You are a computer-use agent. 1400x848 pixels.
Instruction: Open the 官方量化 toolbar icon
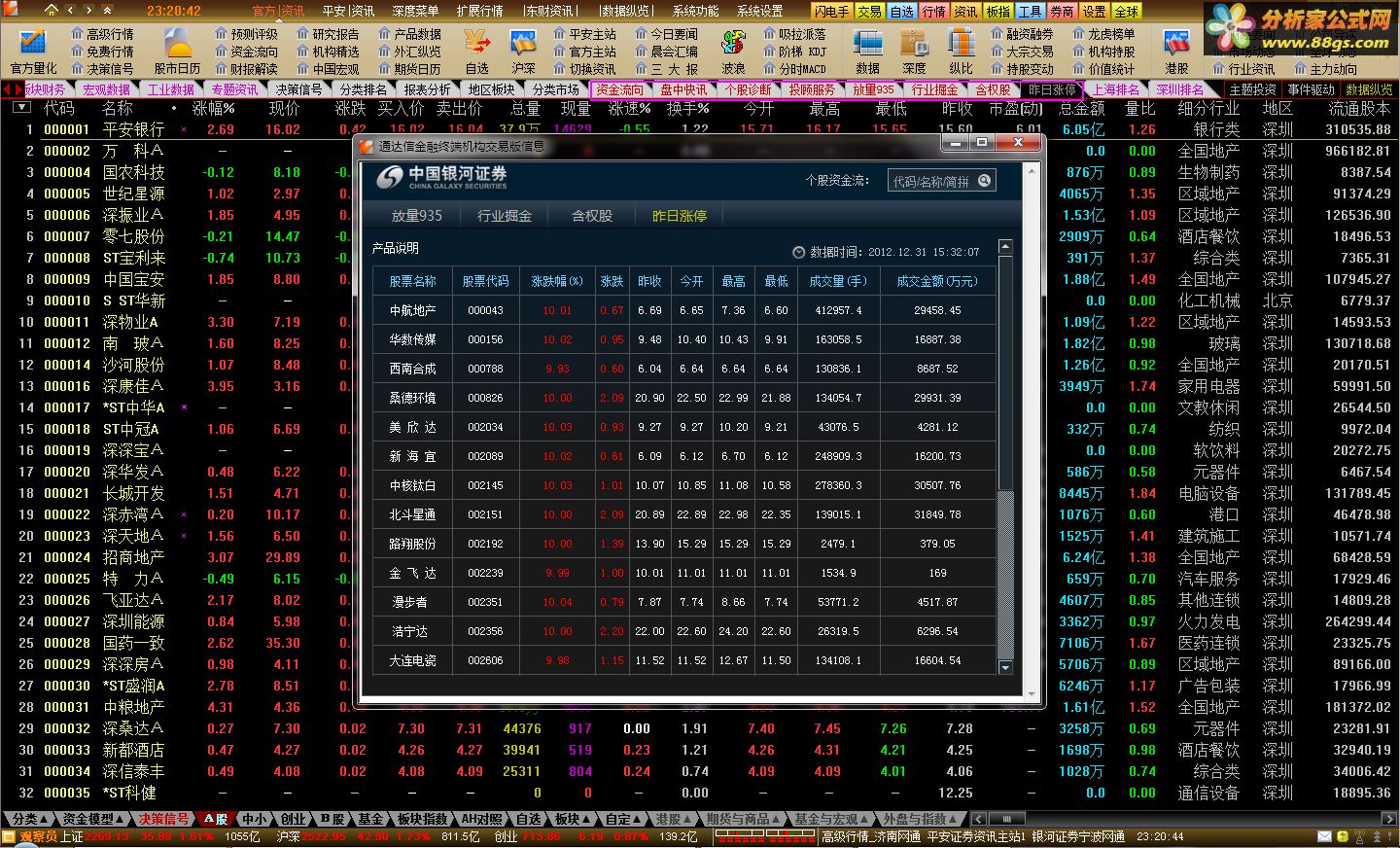(x=33, y=52)
